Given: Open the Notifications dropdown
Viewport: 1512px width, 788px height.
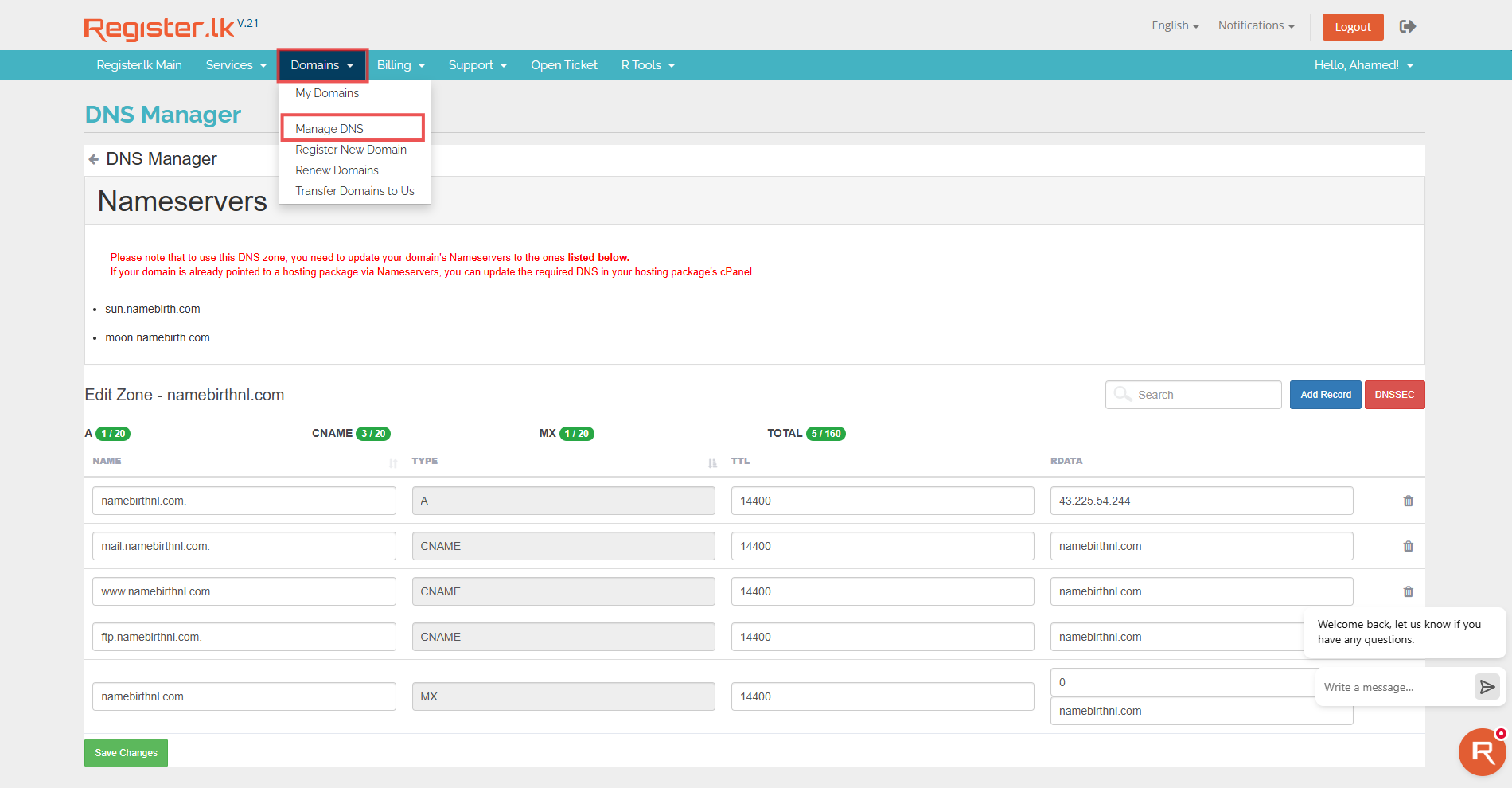Looking at the screenshot, I should click(1255, 25).
